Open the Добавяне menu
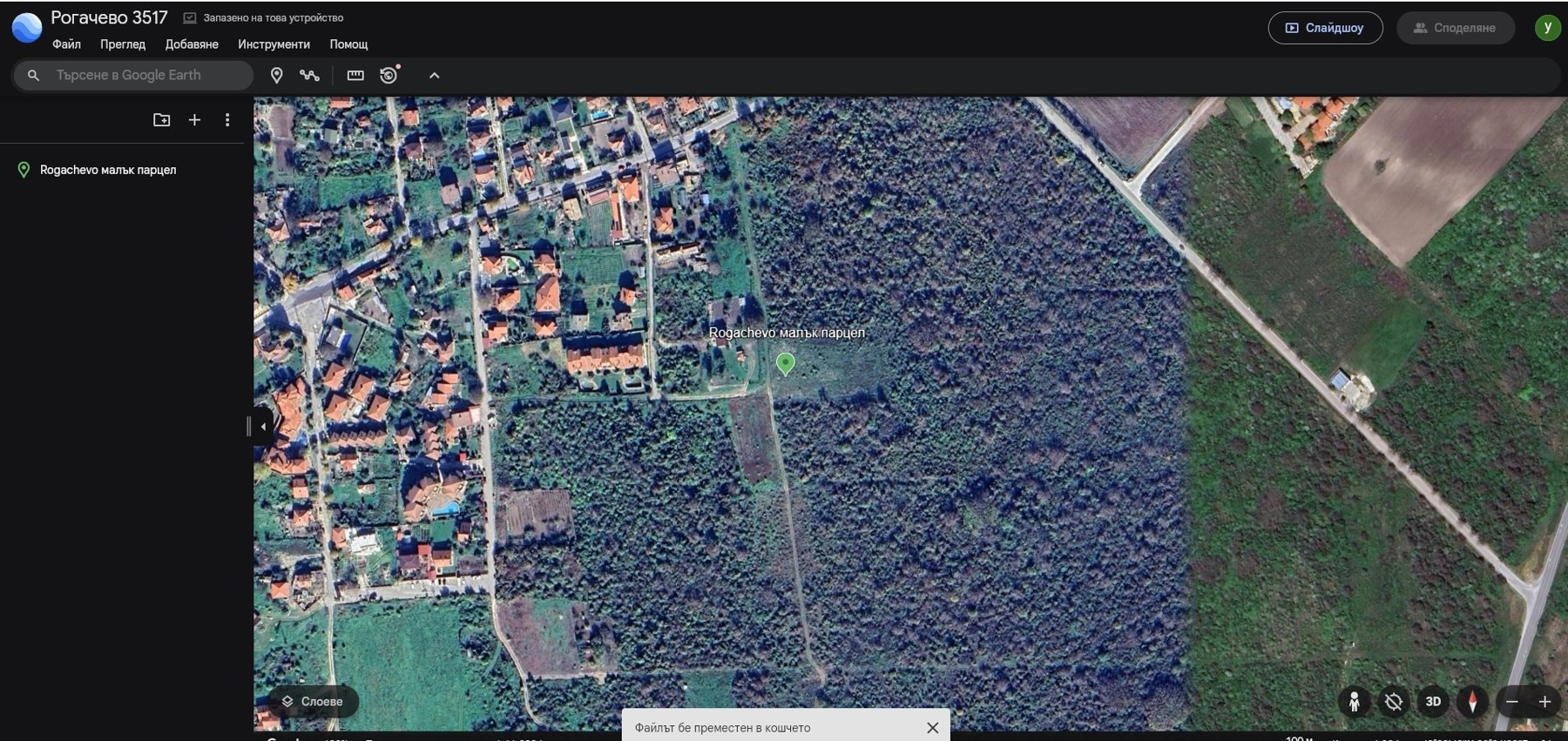 192,44
